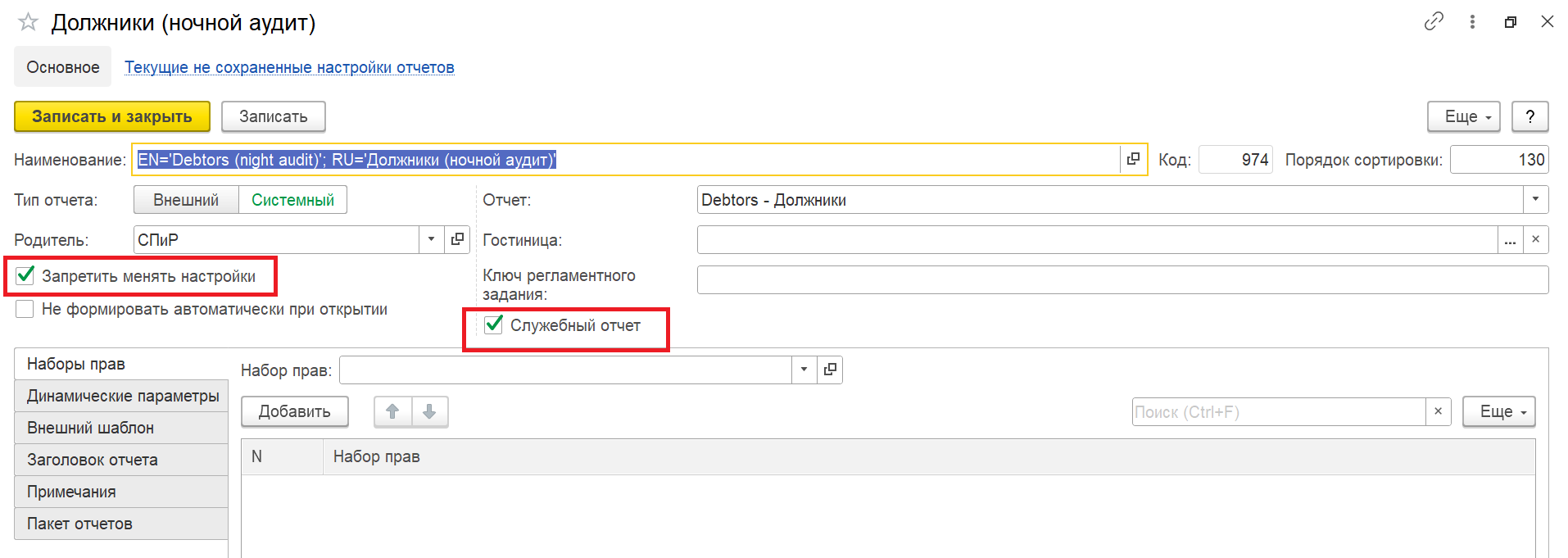Click the Код field showing 974
1568x558 pixels.
click(1236, 160)
